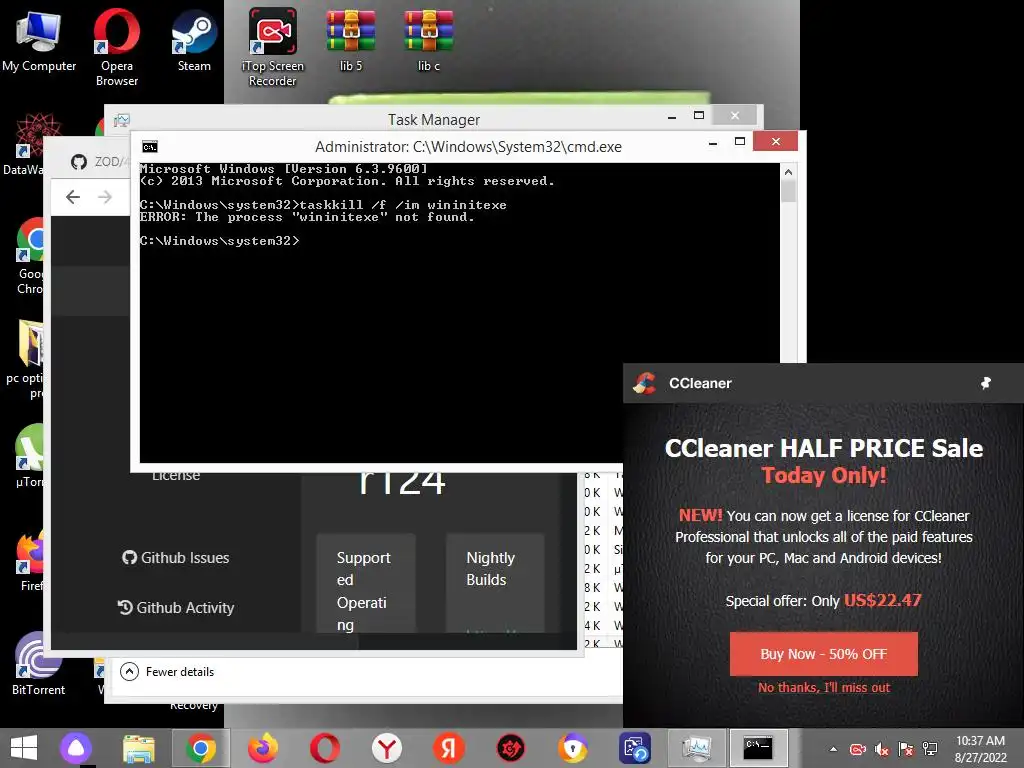
Task: Click Buy Now - 50% OFF button
Action: point(824,654)
